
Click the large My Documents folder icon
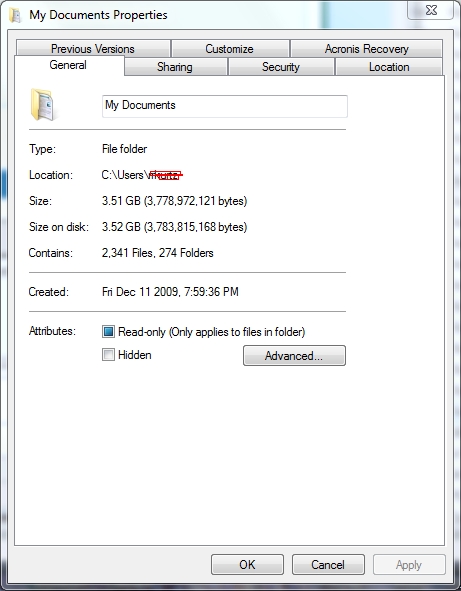42,104
